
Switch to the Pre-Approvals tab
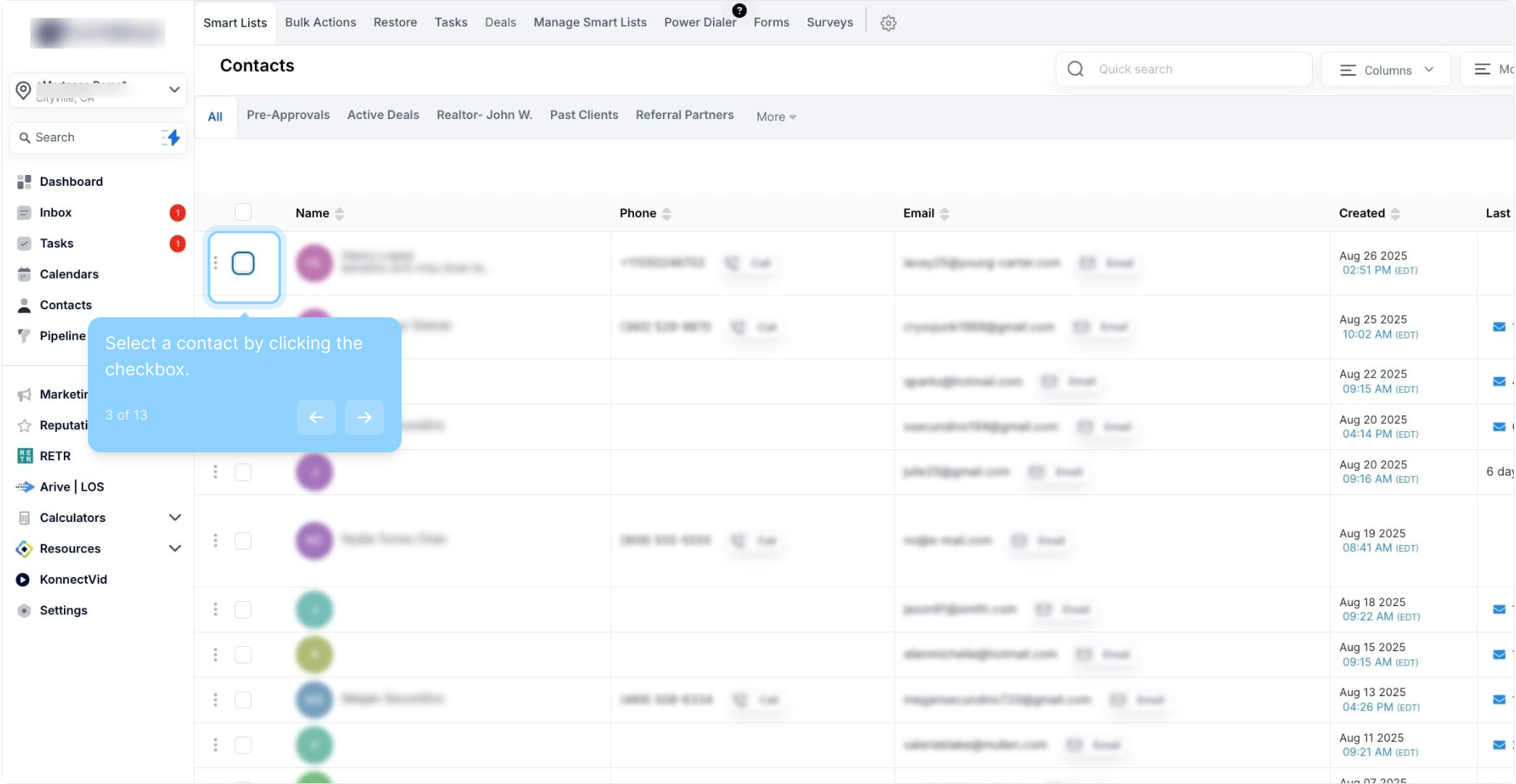click(288, 115)
